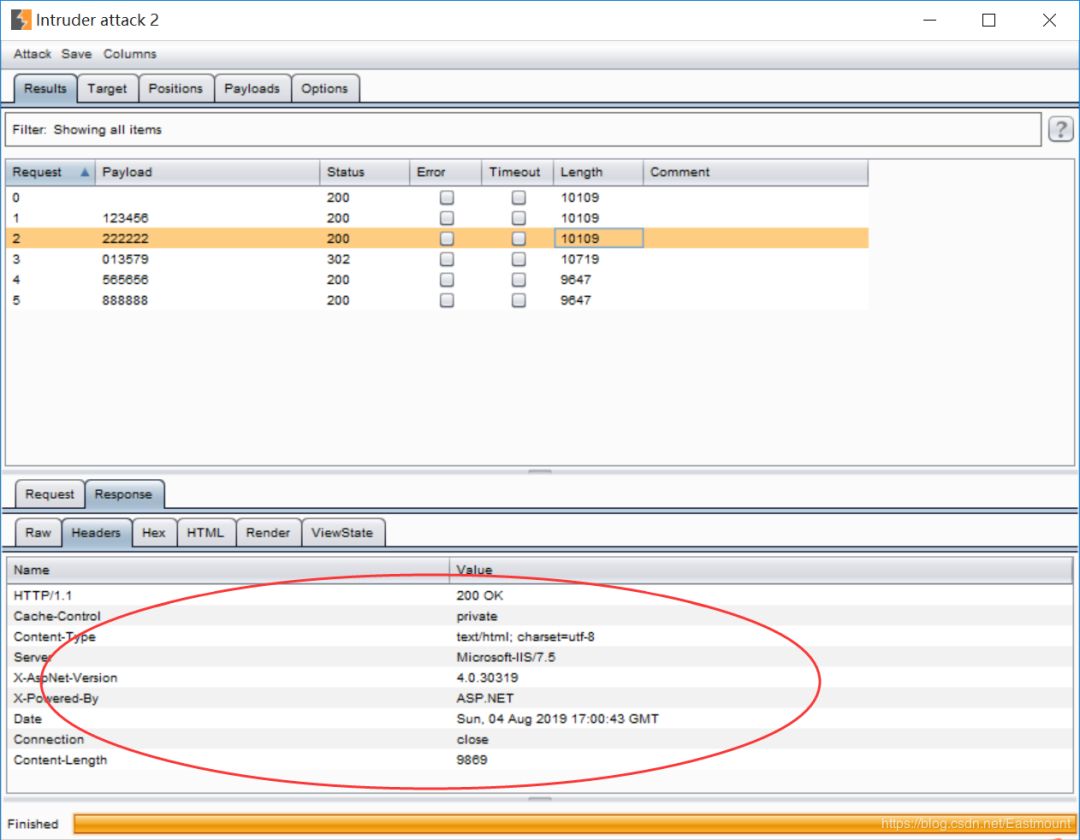Sort results by Length column header
This screenshot has height=840, width=1080.
tap(581, 172)
